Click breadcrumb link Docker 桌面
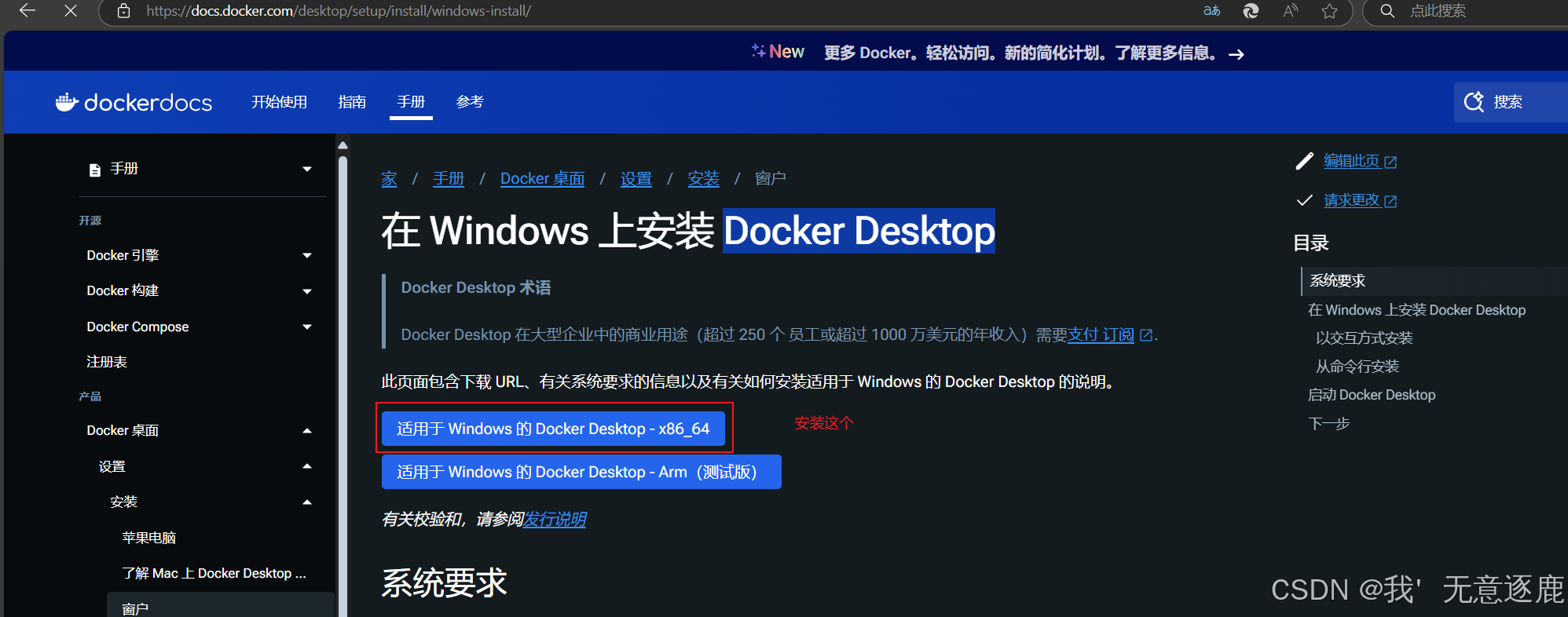 (x=542, y=179)
